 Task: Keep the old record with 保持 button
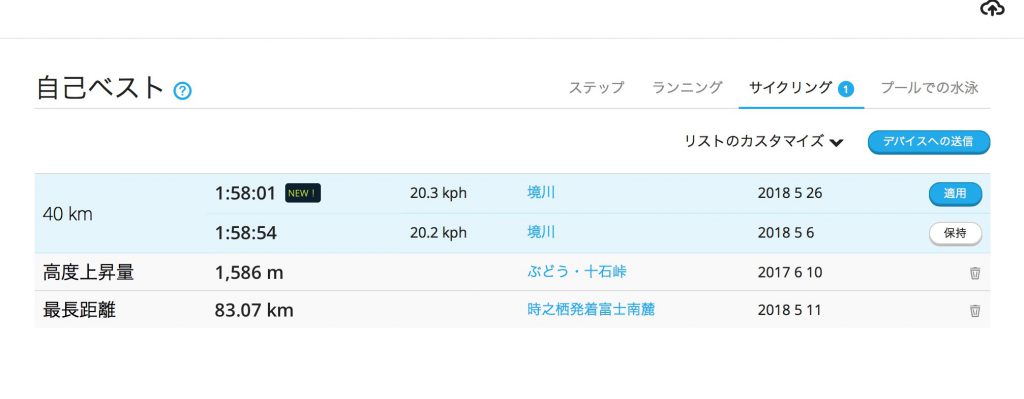[955, 233]
